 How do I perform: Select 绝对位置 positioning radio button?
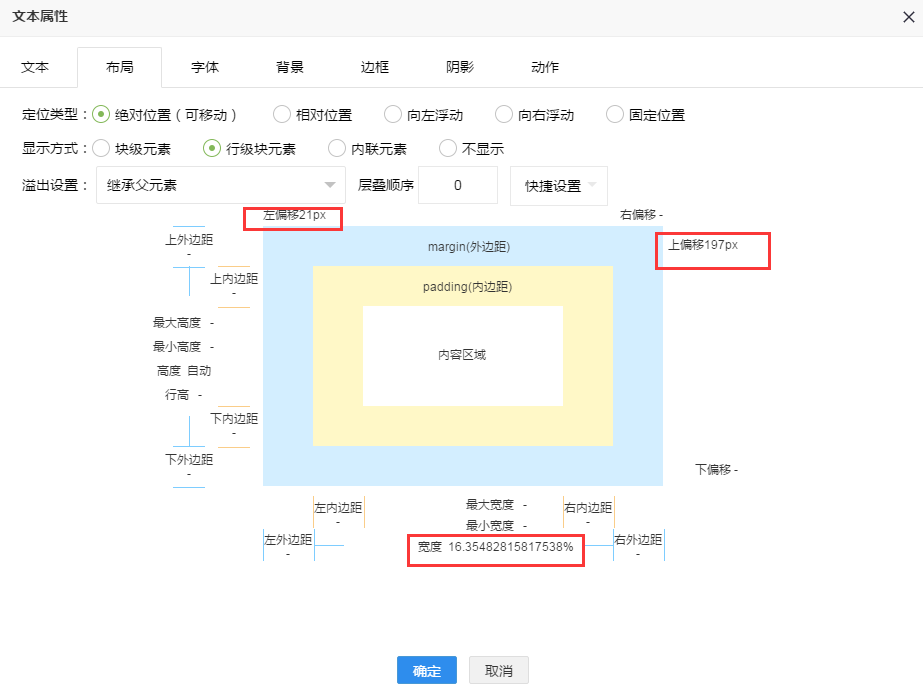(101, 115)
